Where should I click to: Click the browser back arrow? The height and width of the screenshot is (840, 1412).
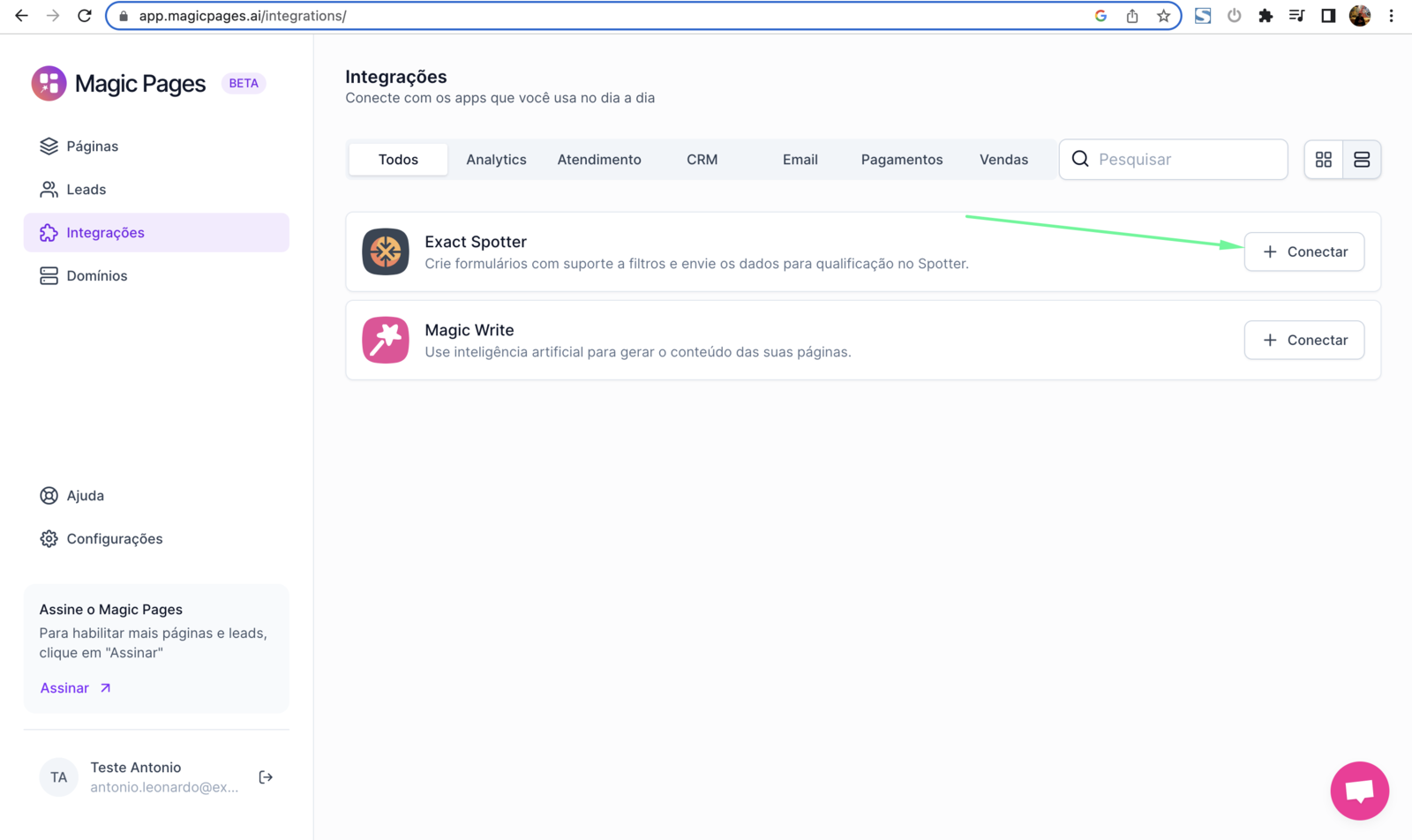coord(21,16)
